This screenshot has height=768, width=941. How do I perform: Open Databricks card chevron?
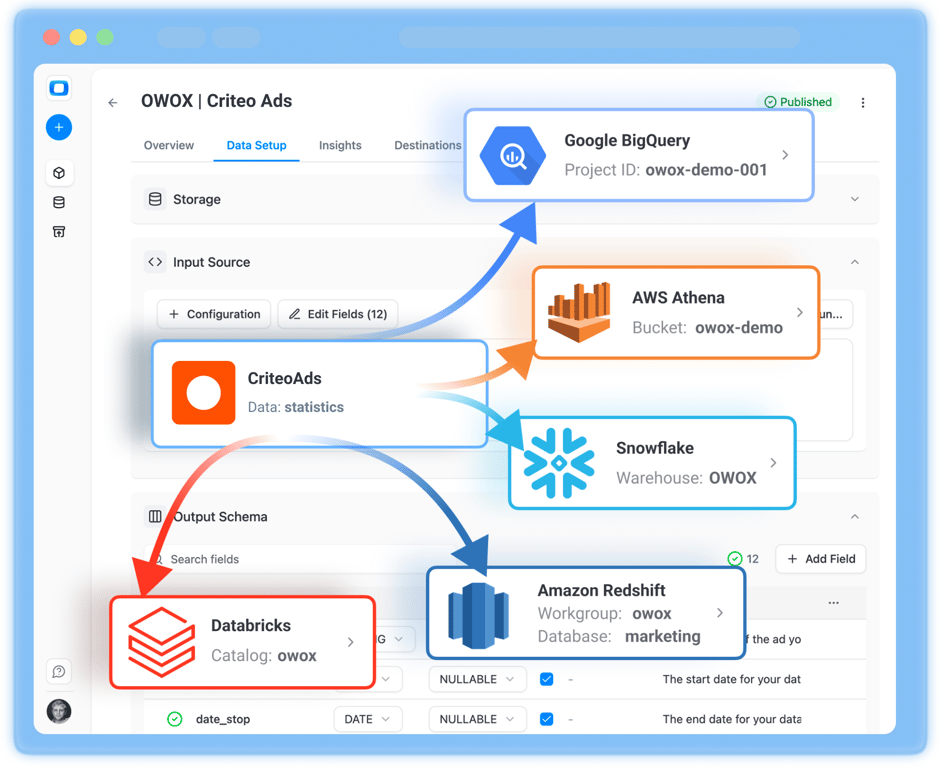[x=350, y=642]
